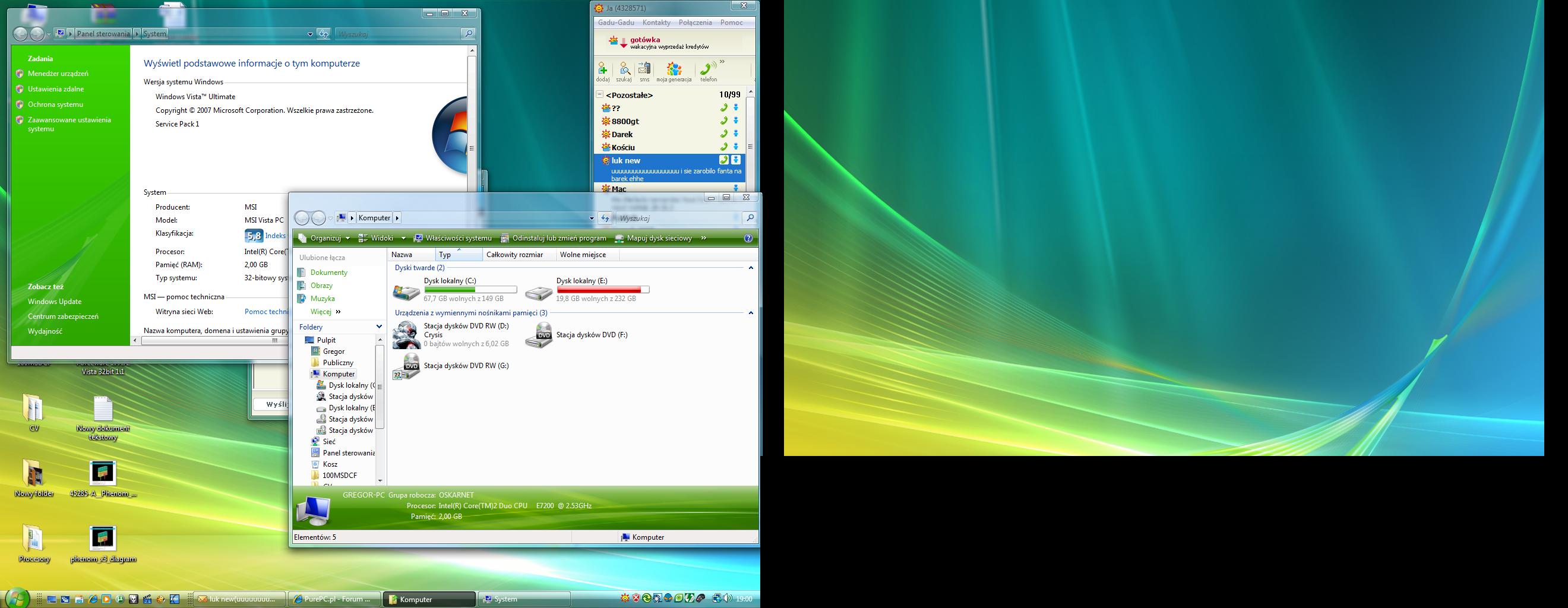The width and height of the screenshot is (1568, 608).
Task: Sort by 'Całkowity rozmiar' column header
Action: pyautogui.click(x=519, y=254)
